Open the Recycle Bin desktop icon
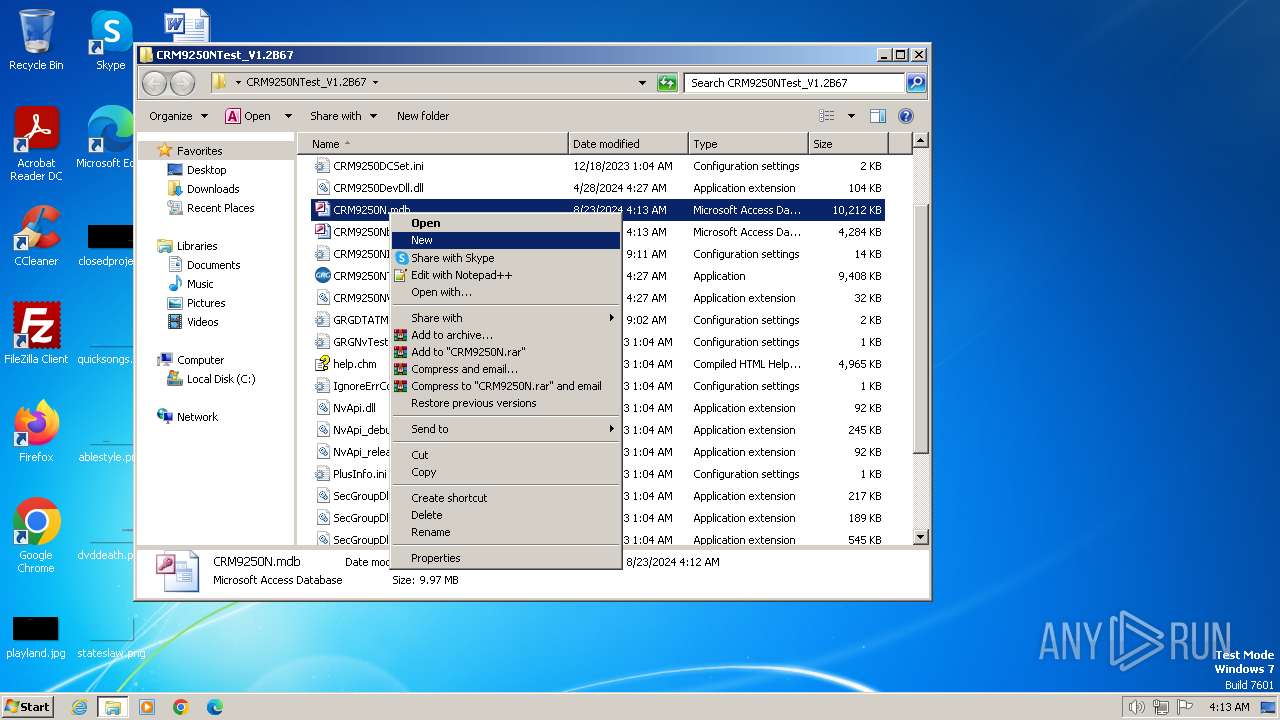 (x=36, y=40)
